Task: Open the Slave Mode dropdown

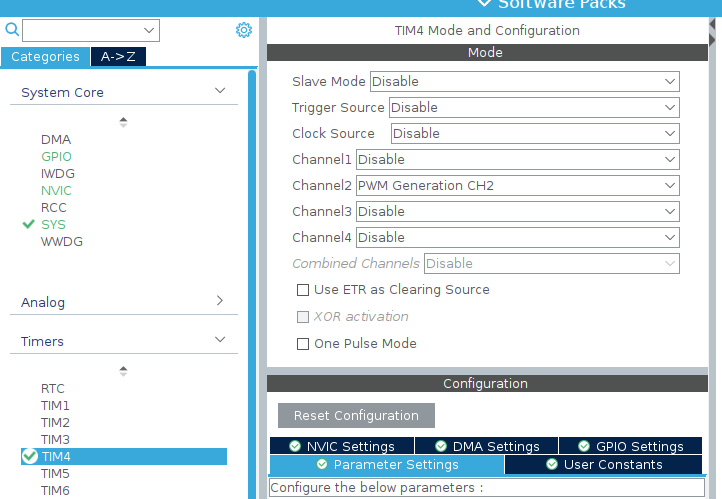Action: click(524, 81)
